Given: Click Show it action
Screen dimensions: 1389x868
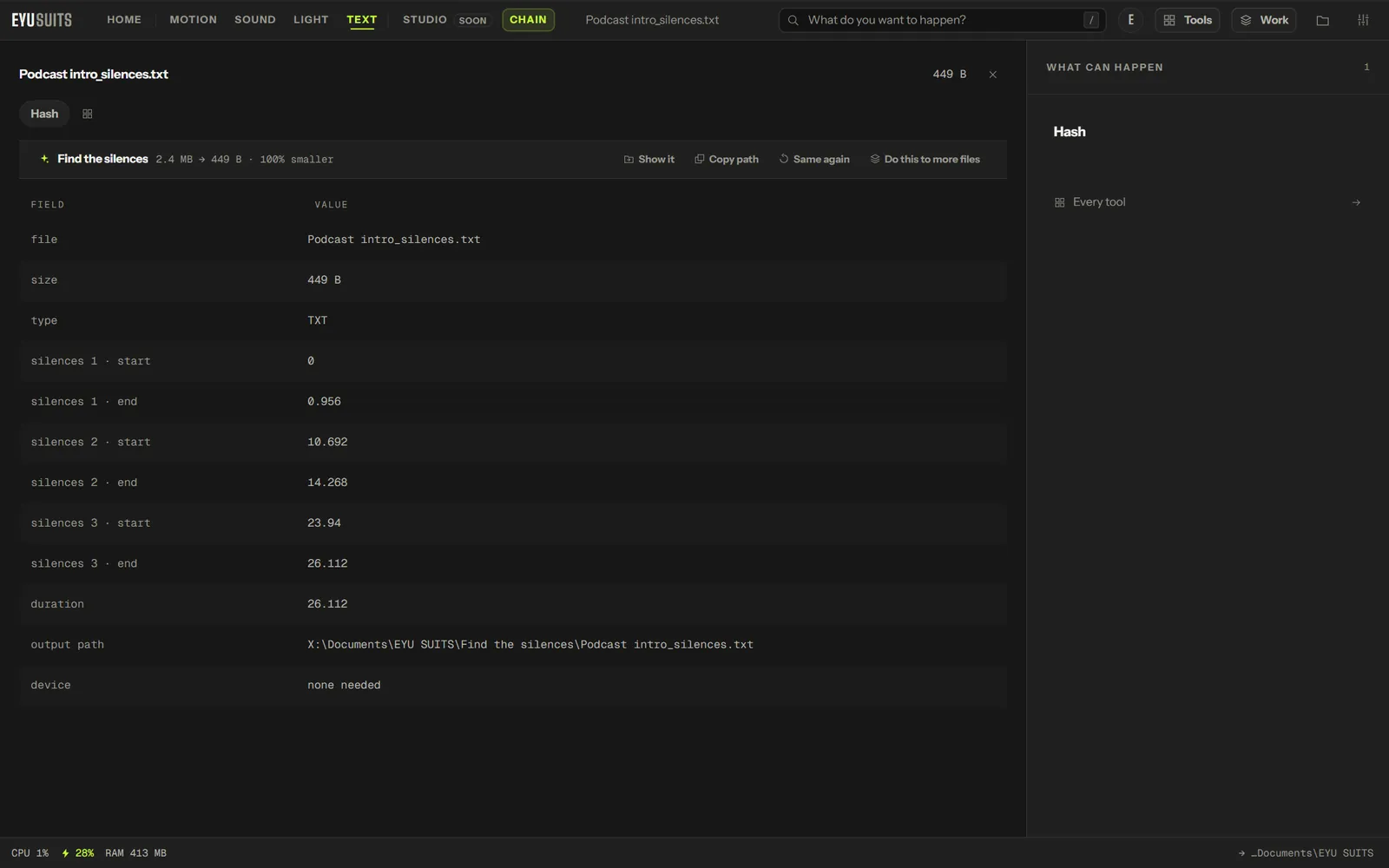Looking at the screenshot, I should pos(649,160).
